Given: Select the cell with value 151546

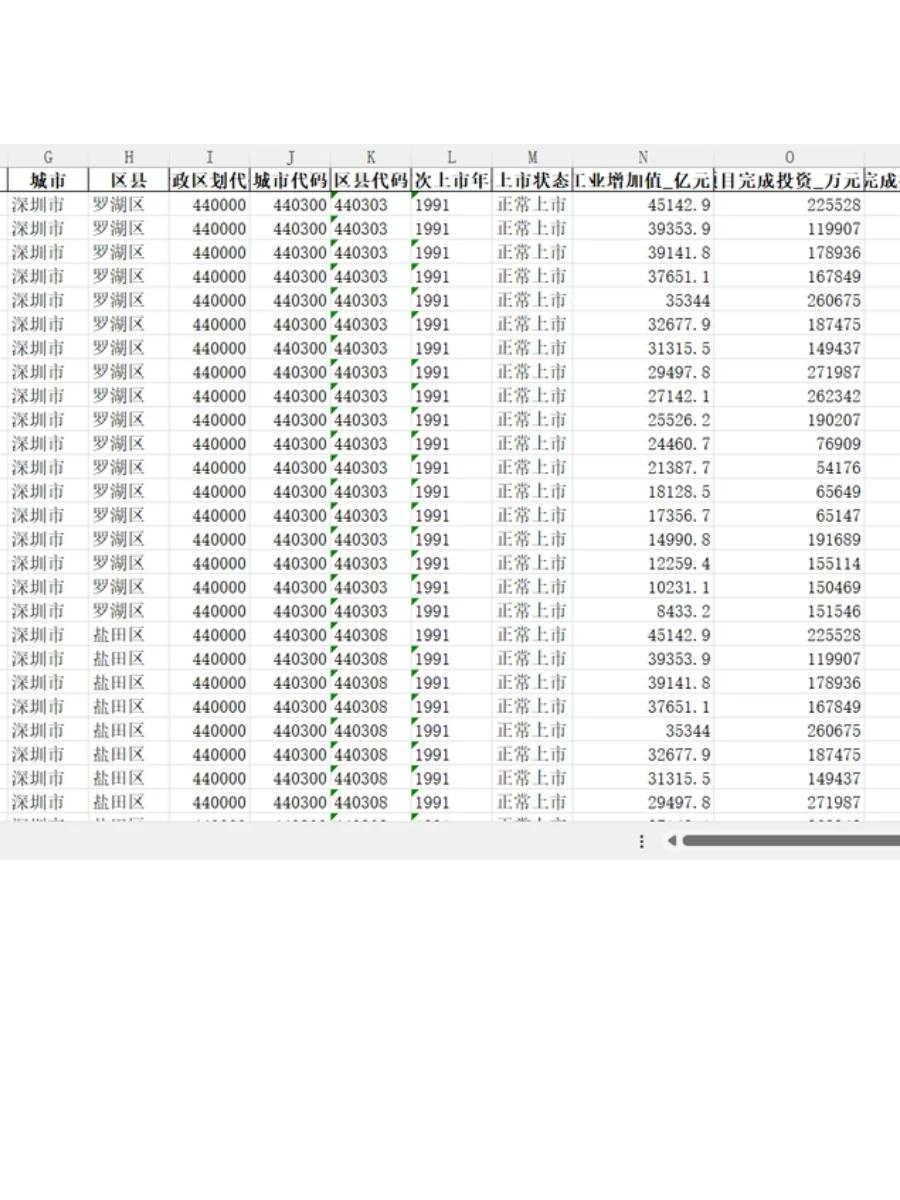Looking at the screenshot, I should click(790, 611).
